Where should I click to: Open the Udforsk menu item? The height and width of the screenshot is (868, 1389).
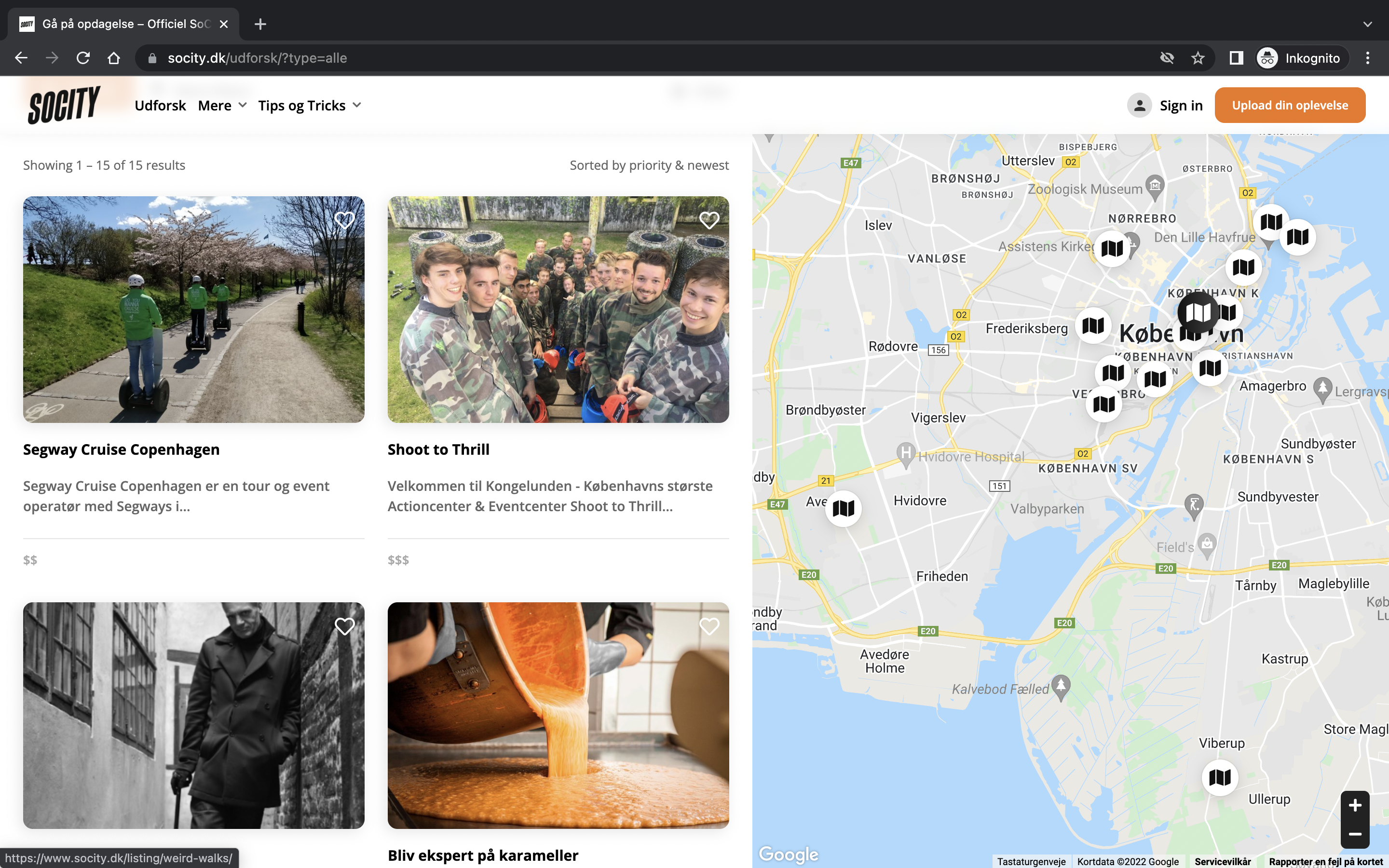(x=160, y=106)
